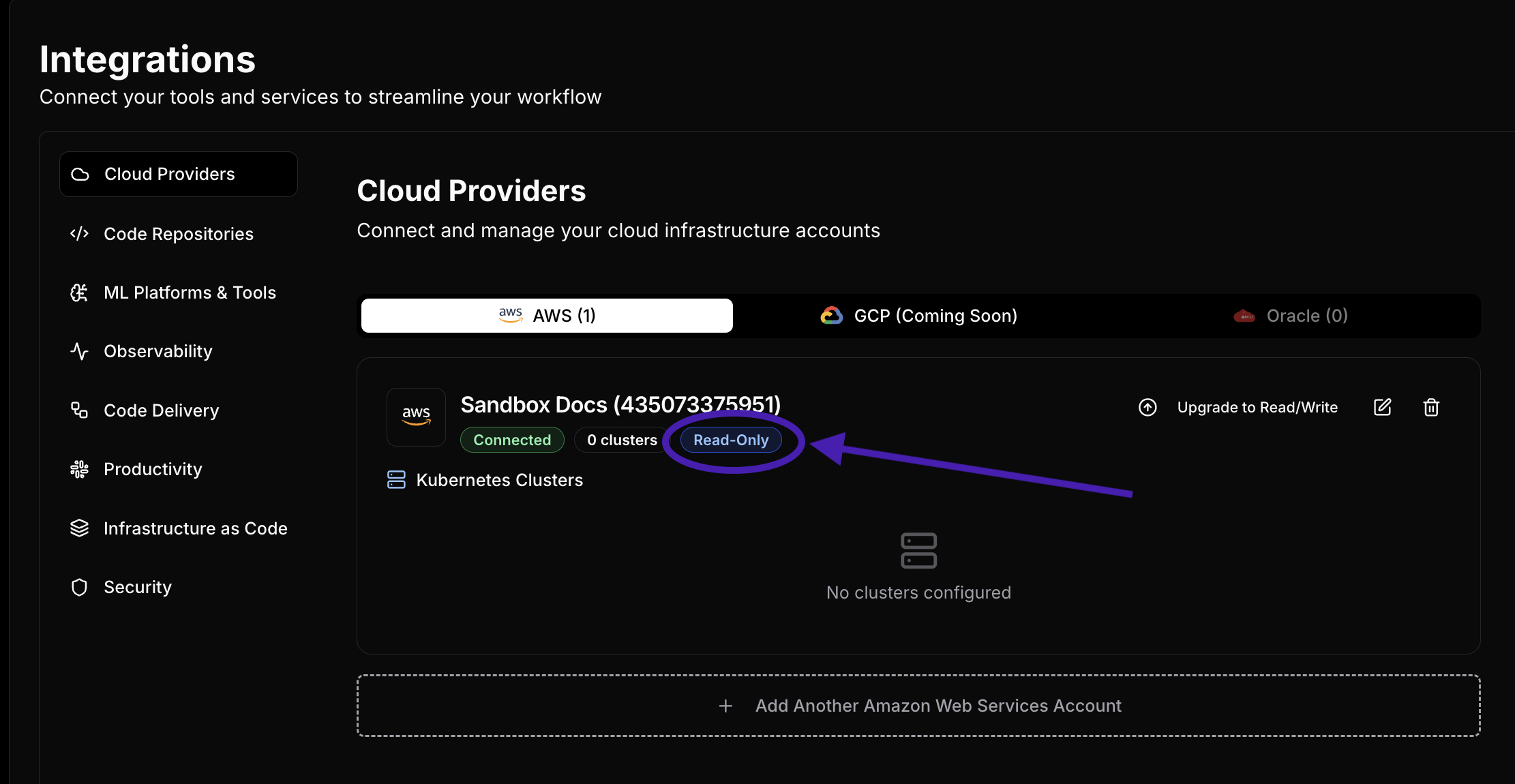Image resolution: width=1515 pixels, height=784 pixels.
Task: Click the ML Platforms & Tools icon
Action: (79, 292)
